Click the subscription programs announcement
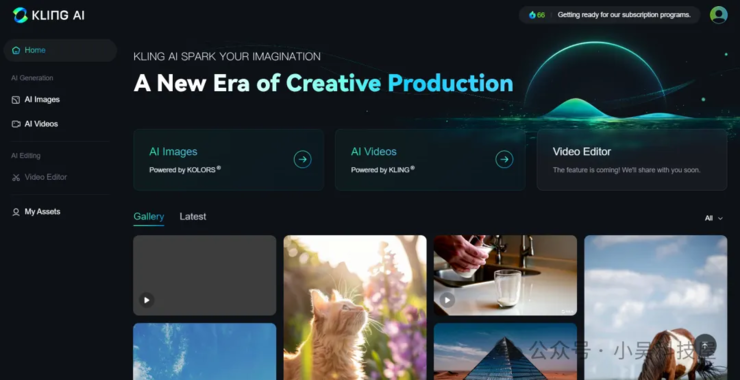 [623, 15]
